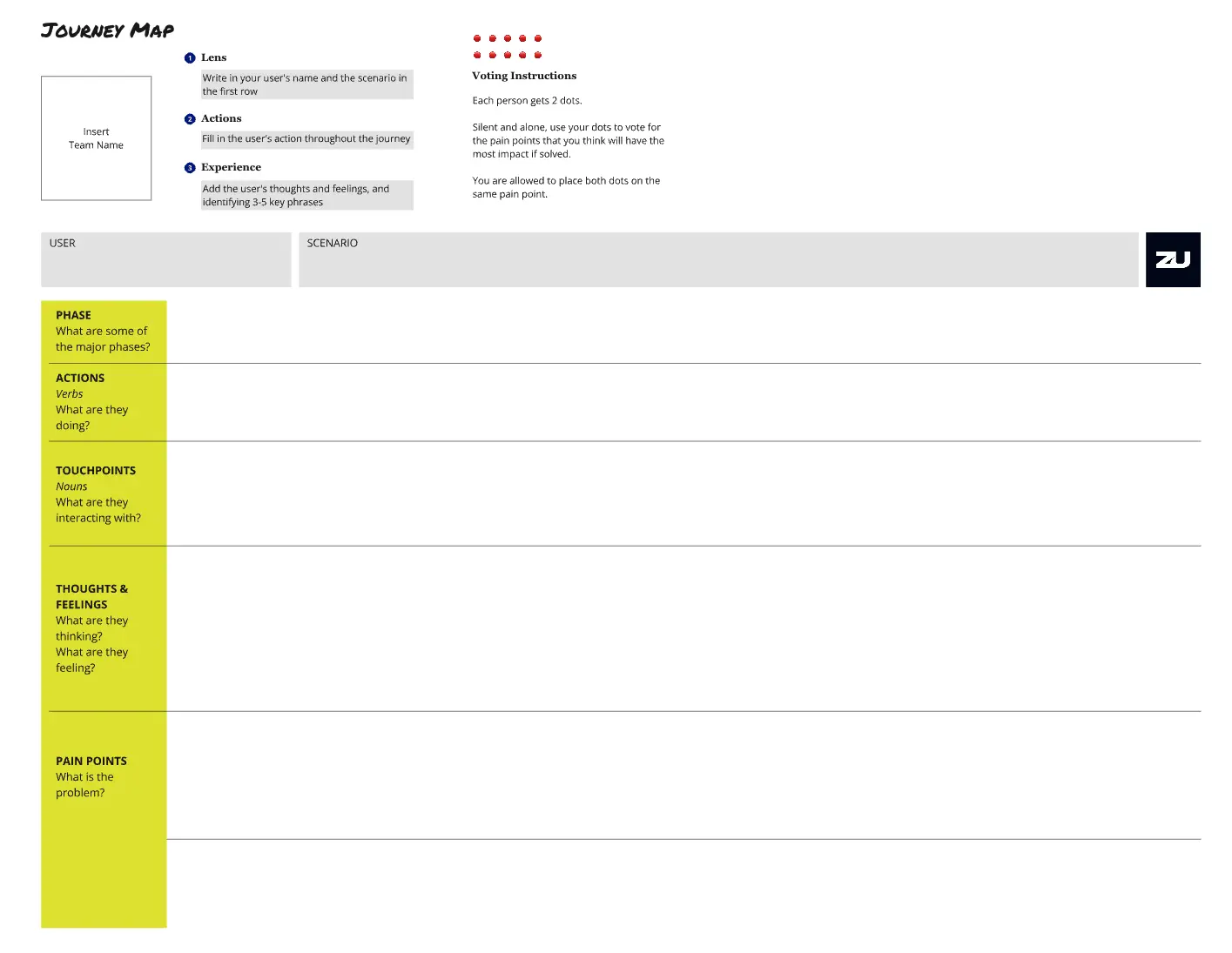
Task: Select the Voting Instructions heading
Action: [524, 76]
